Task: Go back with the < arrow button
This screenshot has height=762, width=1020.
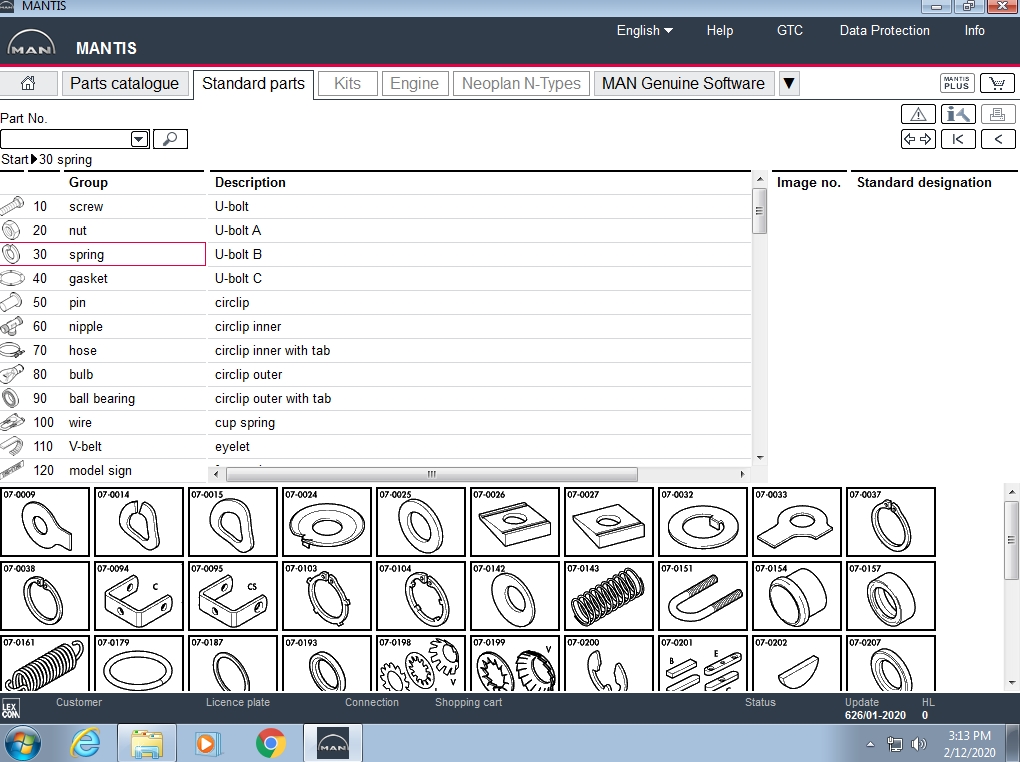Action: point(998,139)
